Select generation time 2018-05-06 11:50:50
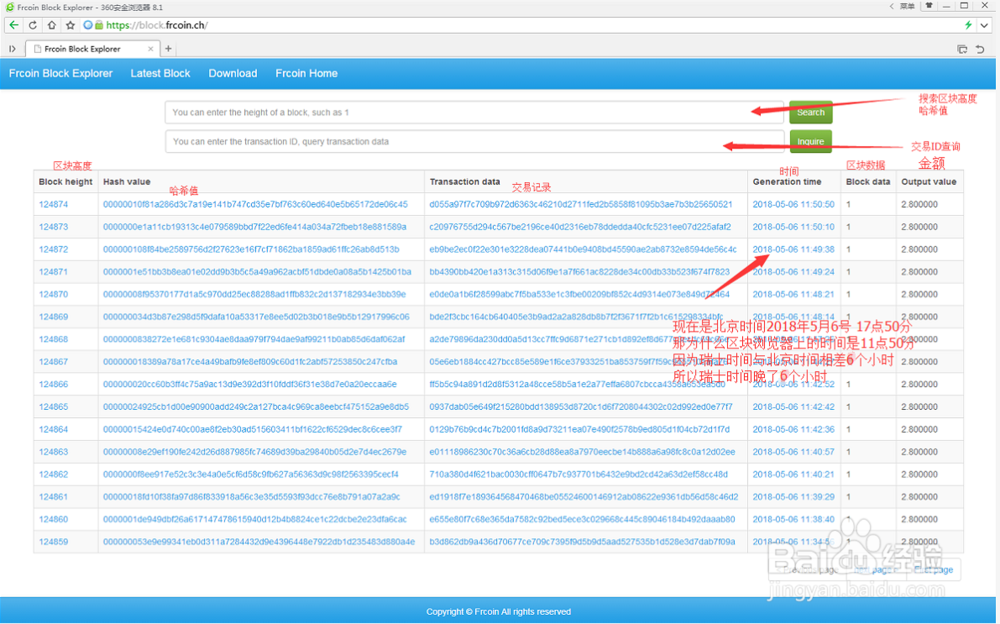1000x624 pixels. point(793,204)
